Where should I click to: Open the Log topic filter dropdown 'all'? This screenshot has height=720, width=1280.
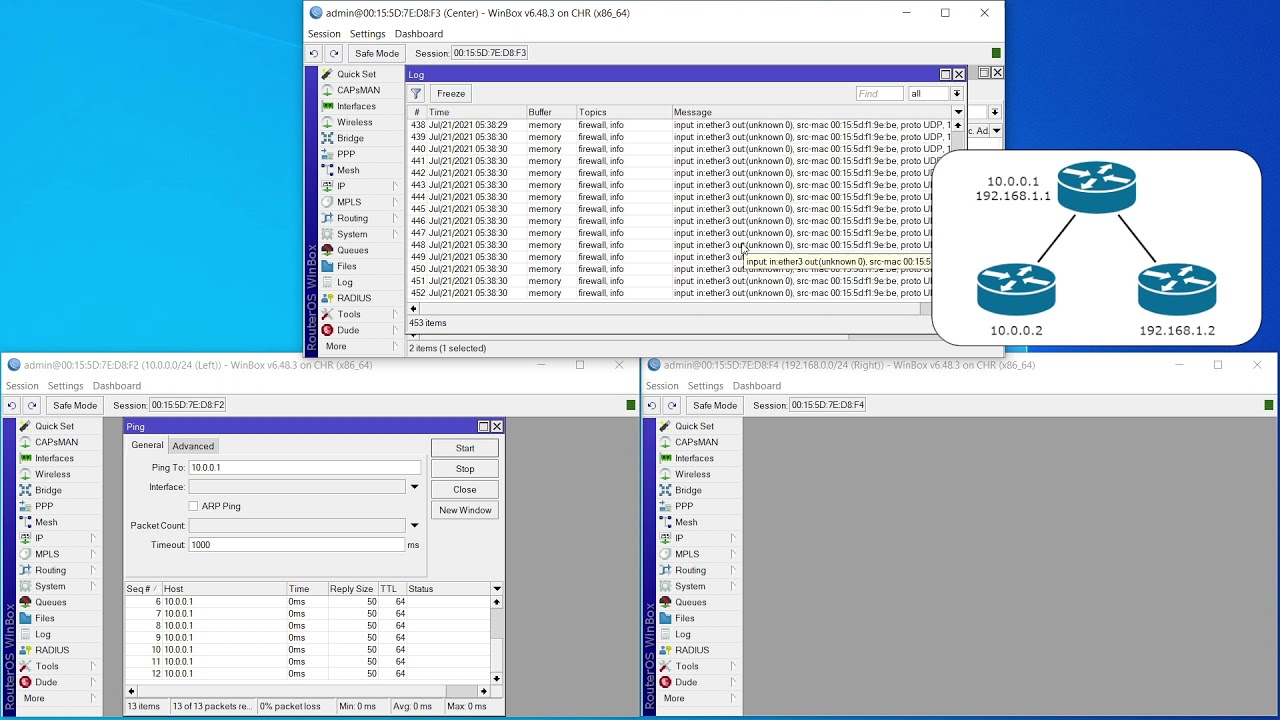956,94
